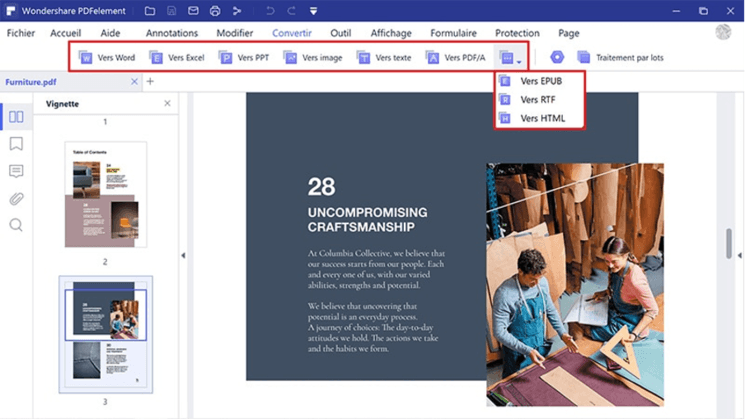
Task: Open the search panel magnifier icon
Action: point(16,225)
